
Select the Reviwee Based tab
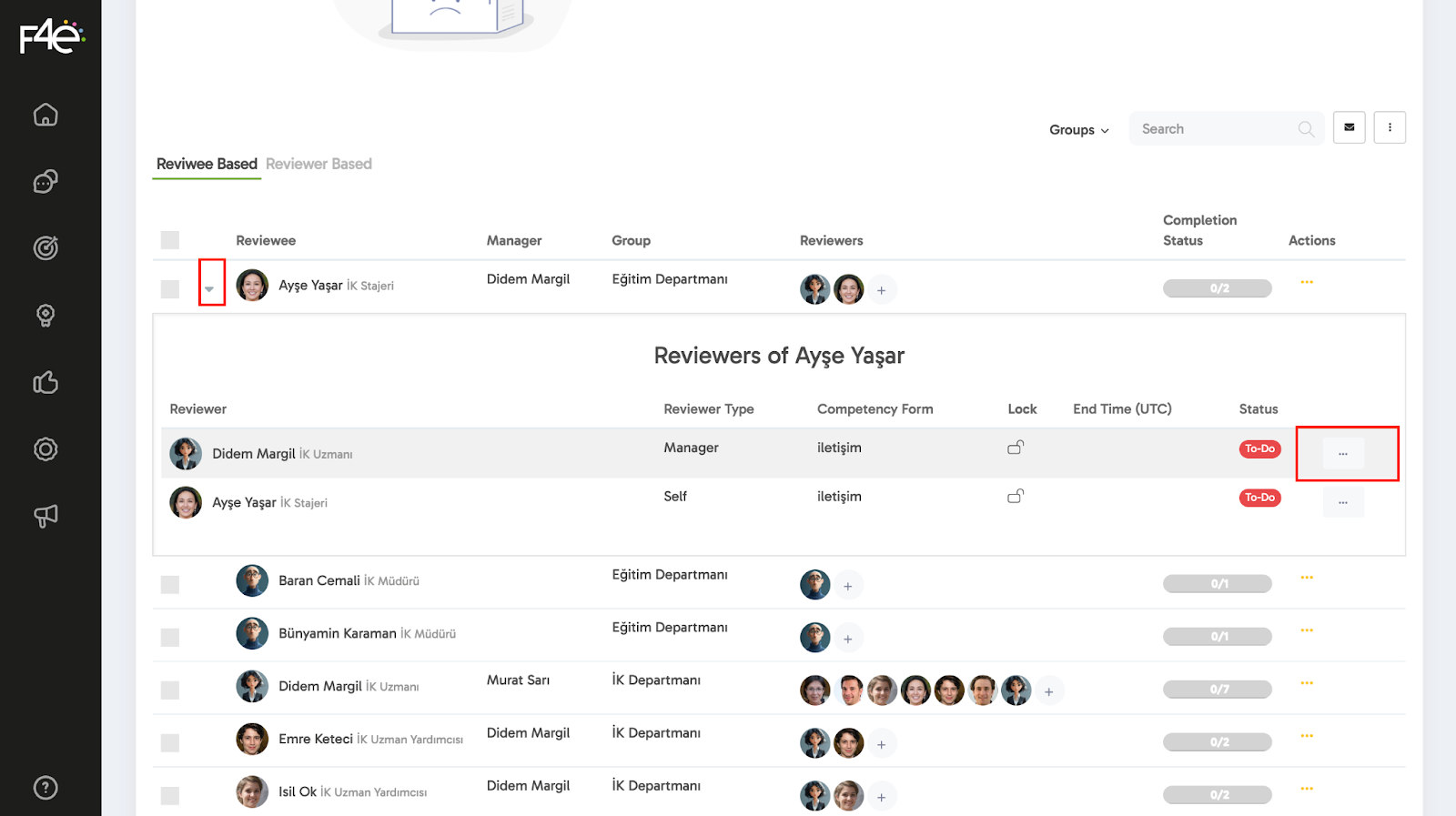coord(207,164)
